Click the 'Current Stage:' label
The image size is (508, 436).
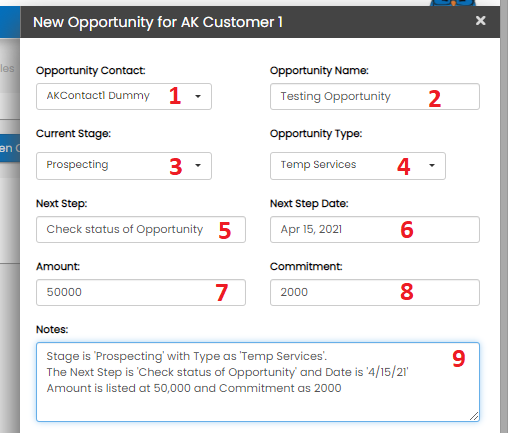pyautogui.click(x=73, y=133)
